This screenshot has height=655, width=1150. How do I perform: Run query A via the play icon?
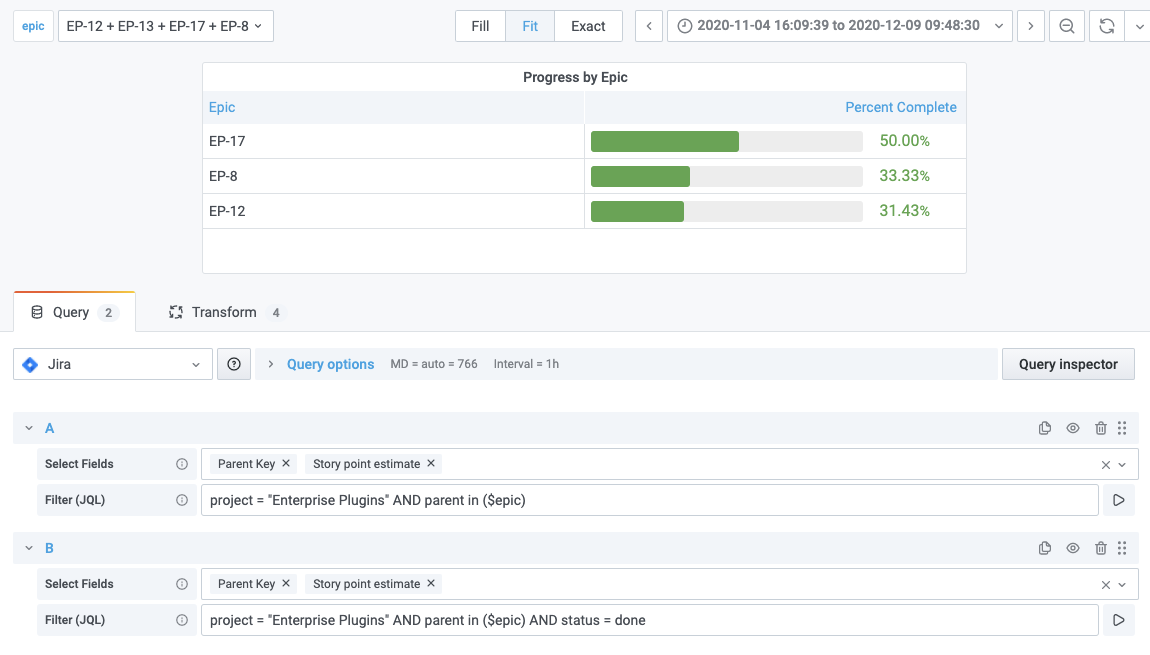[x=1118, y=499]
